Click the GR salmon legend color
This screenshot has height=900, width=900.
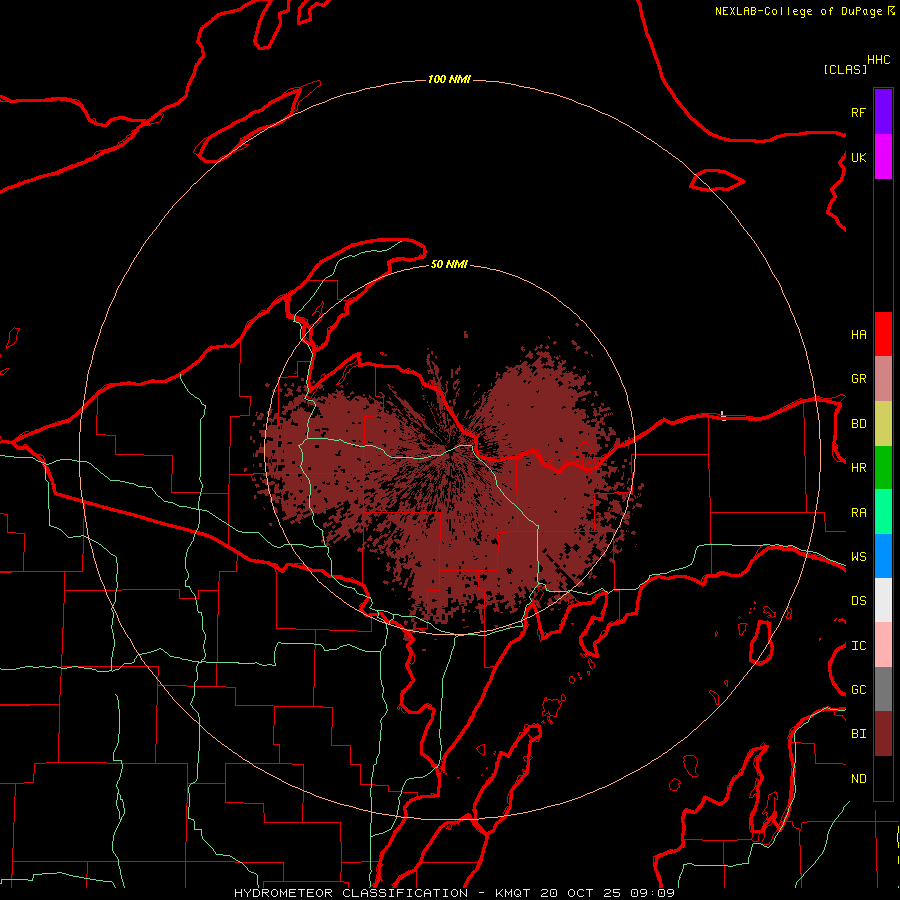click(883, 379)
